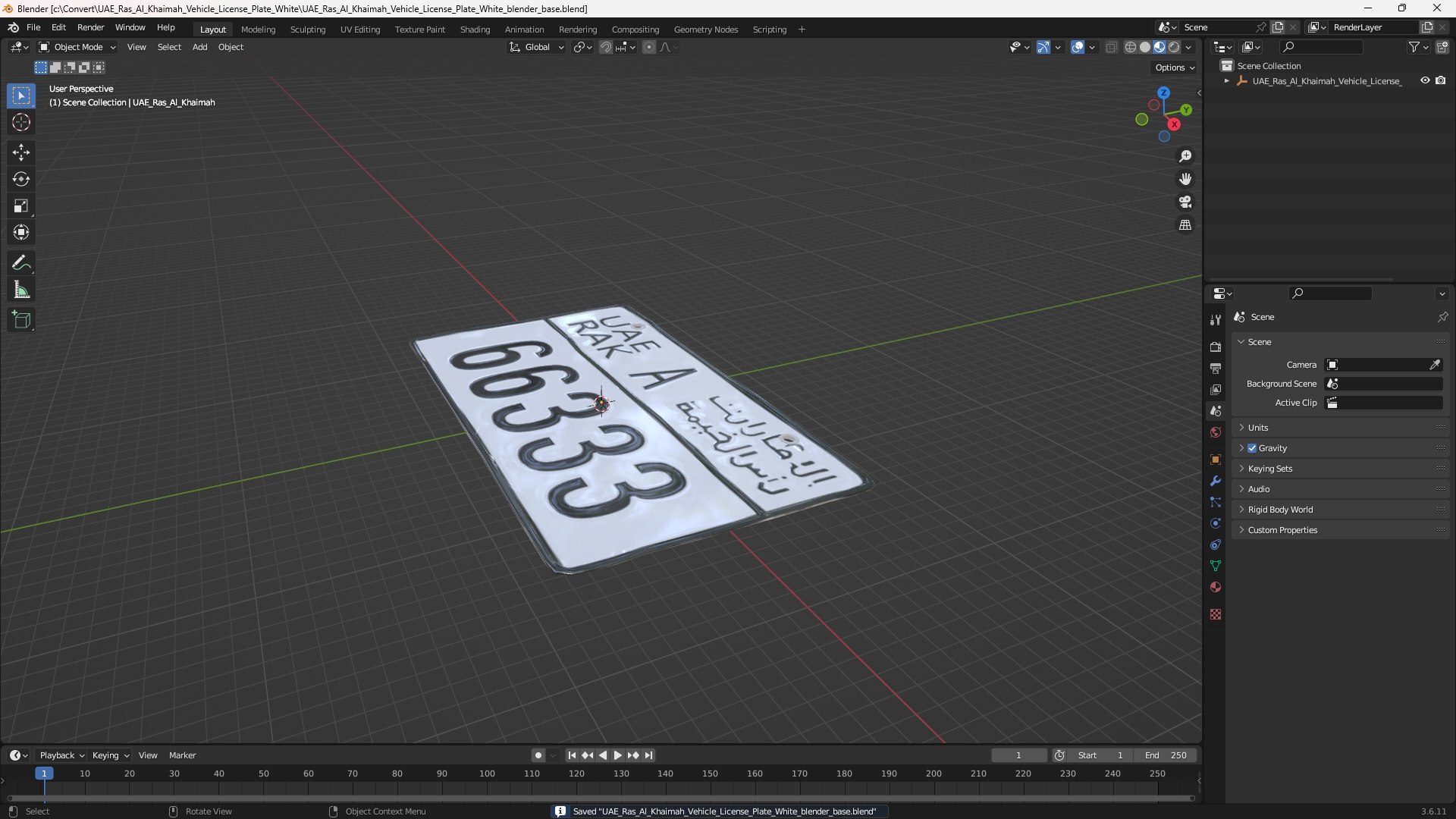Open the Object Mode dropdown
The width and height of the screenshot is (1456, 819).
point(77,47)
